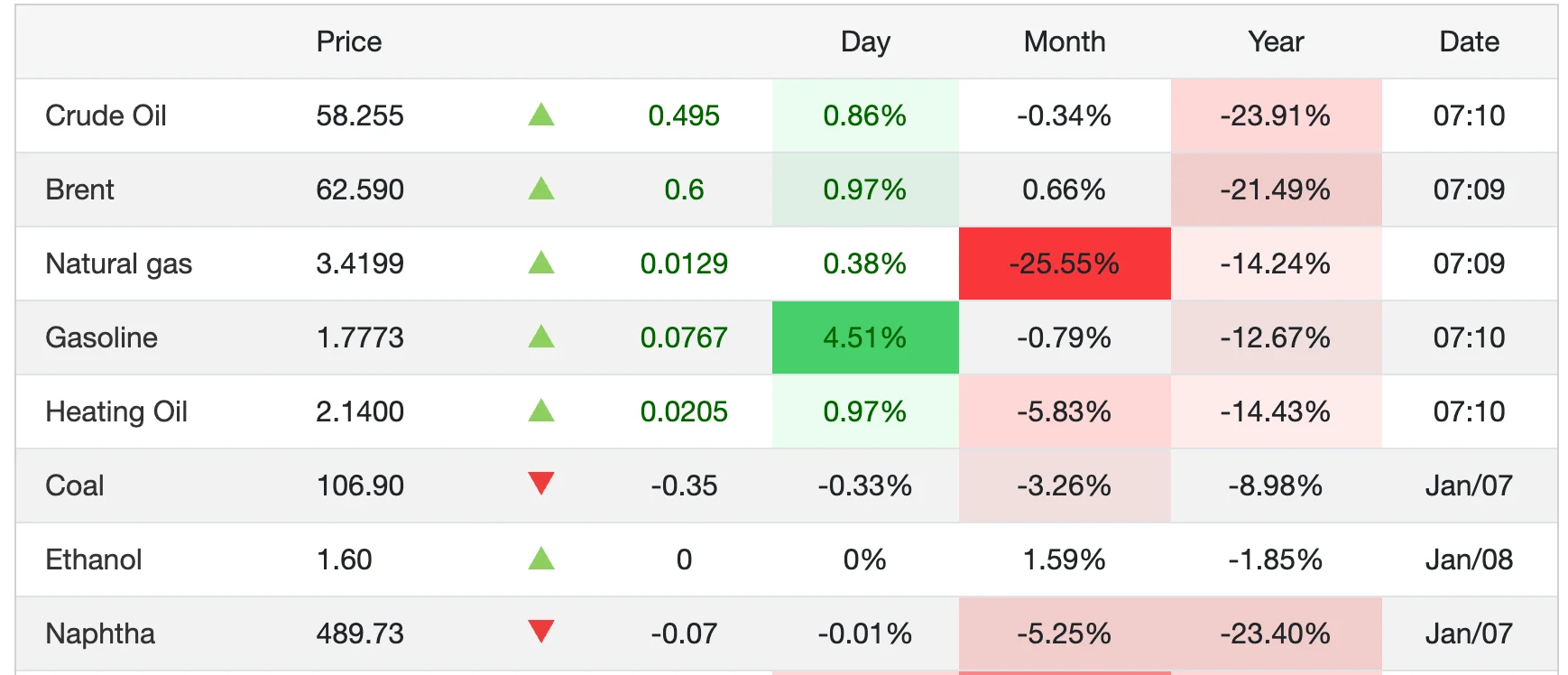Open the Crude Oil commodity link
The image size is (1568, 675).
(106, 116)
